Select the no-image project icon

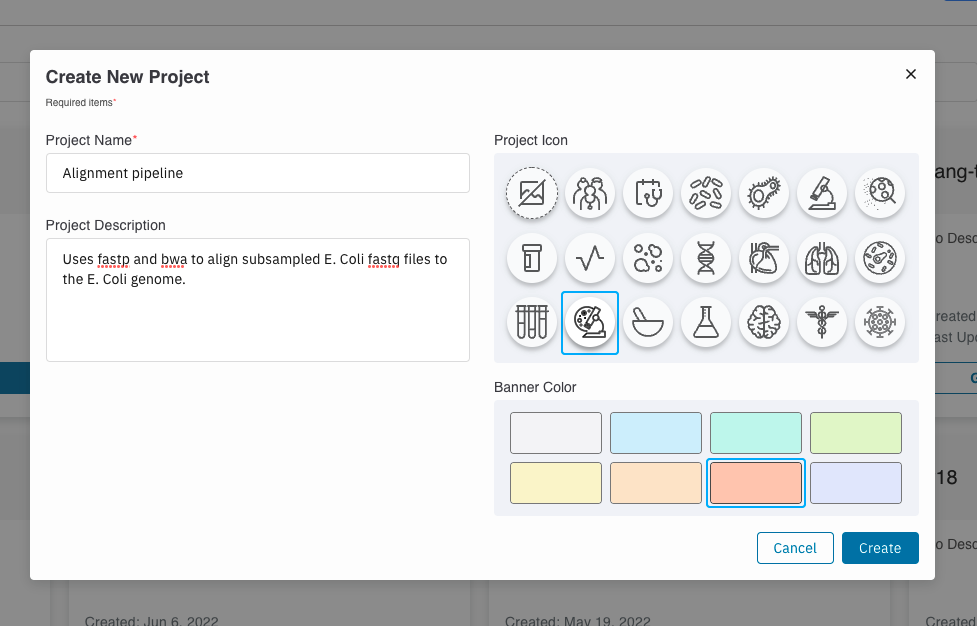point(531,193)
